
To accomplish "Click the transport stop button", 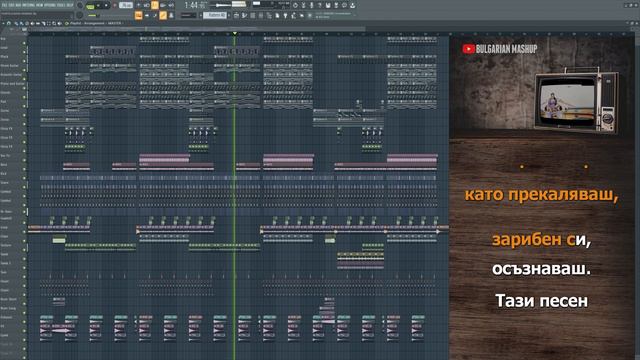I will 106,5.
